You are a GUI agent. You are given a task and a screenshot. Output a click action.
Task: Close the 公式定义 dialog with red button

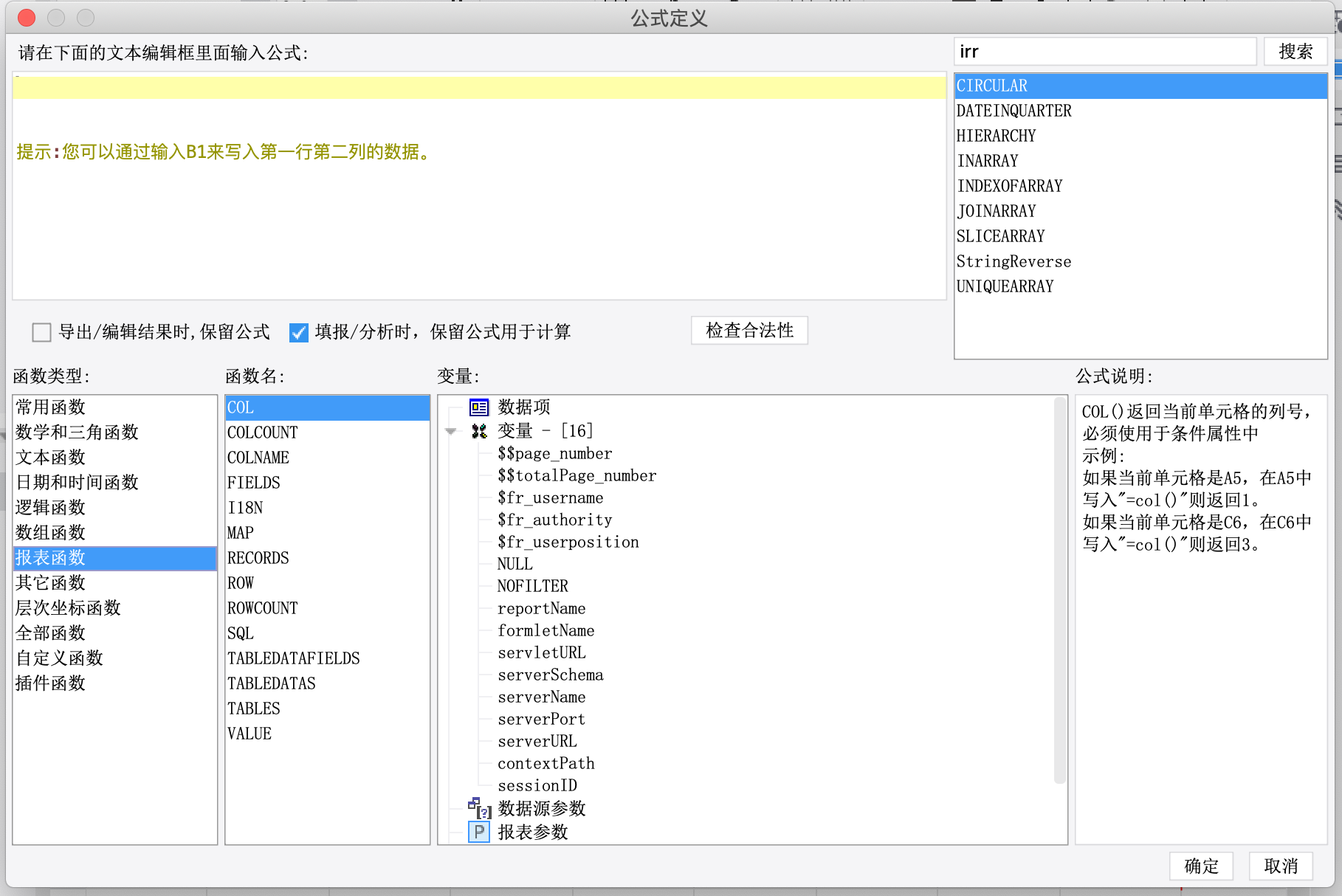[x=27, y=18]
